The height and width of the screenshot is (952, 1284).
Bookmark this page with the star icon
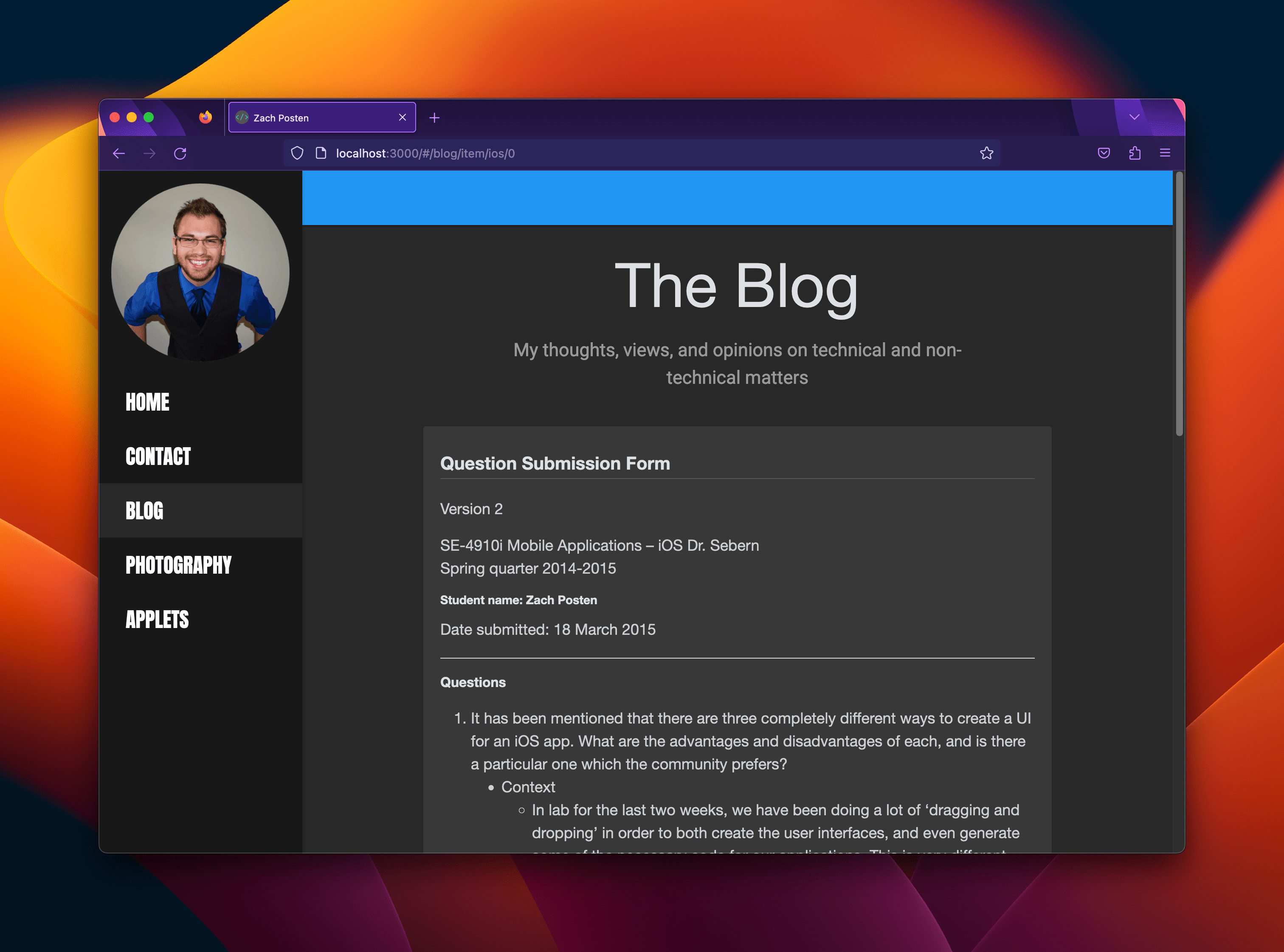[x=987, y=153]
